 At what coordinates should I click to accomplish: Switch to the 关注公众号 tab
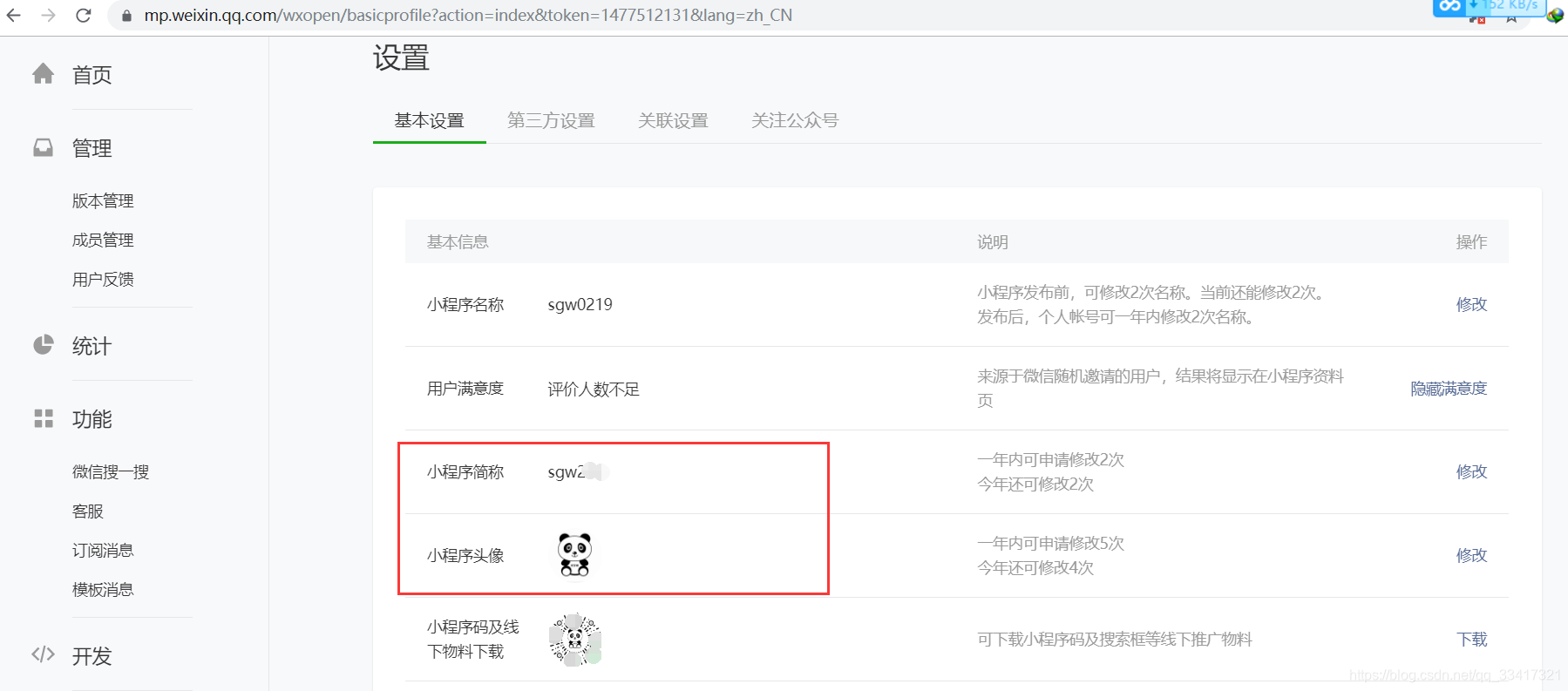795,120
